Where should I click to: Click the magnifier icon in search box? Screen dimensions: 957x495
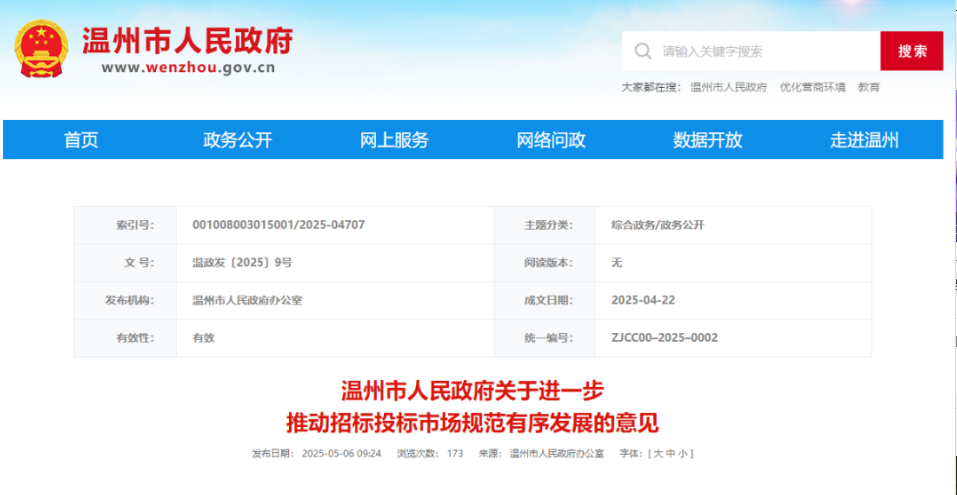[x=642, y=51]
